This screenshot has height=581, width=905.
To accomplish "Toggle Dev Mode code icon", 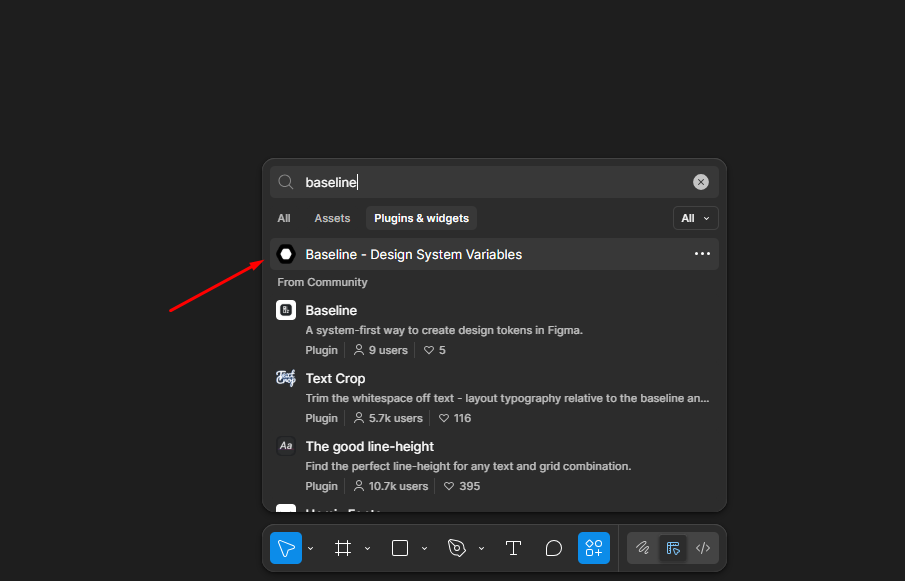I will [703, 548].
